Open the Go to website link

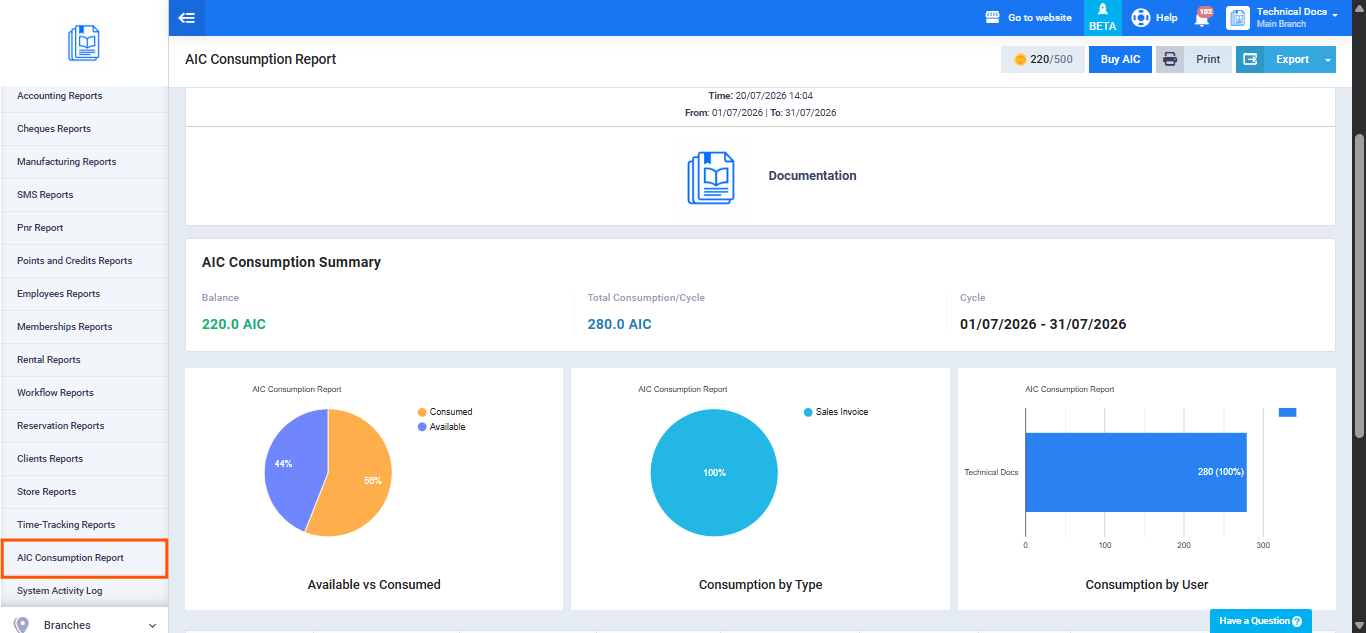[x=1028, y=17]
